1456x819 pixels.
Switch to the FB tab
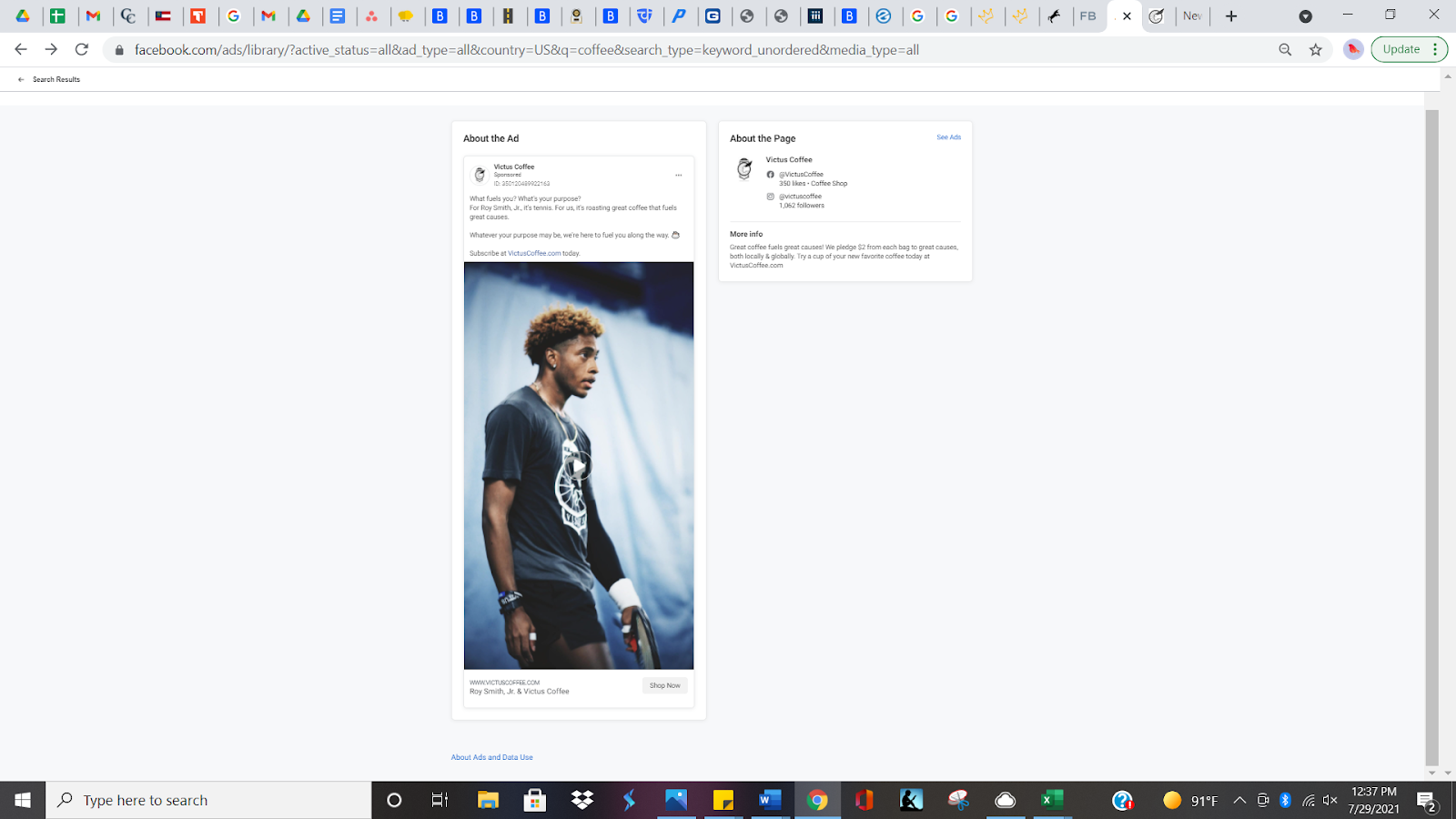(1087, 16)
